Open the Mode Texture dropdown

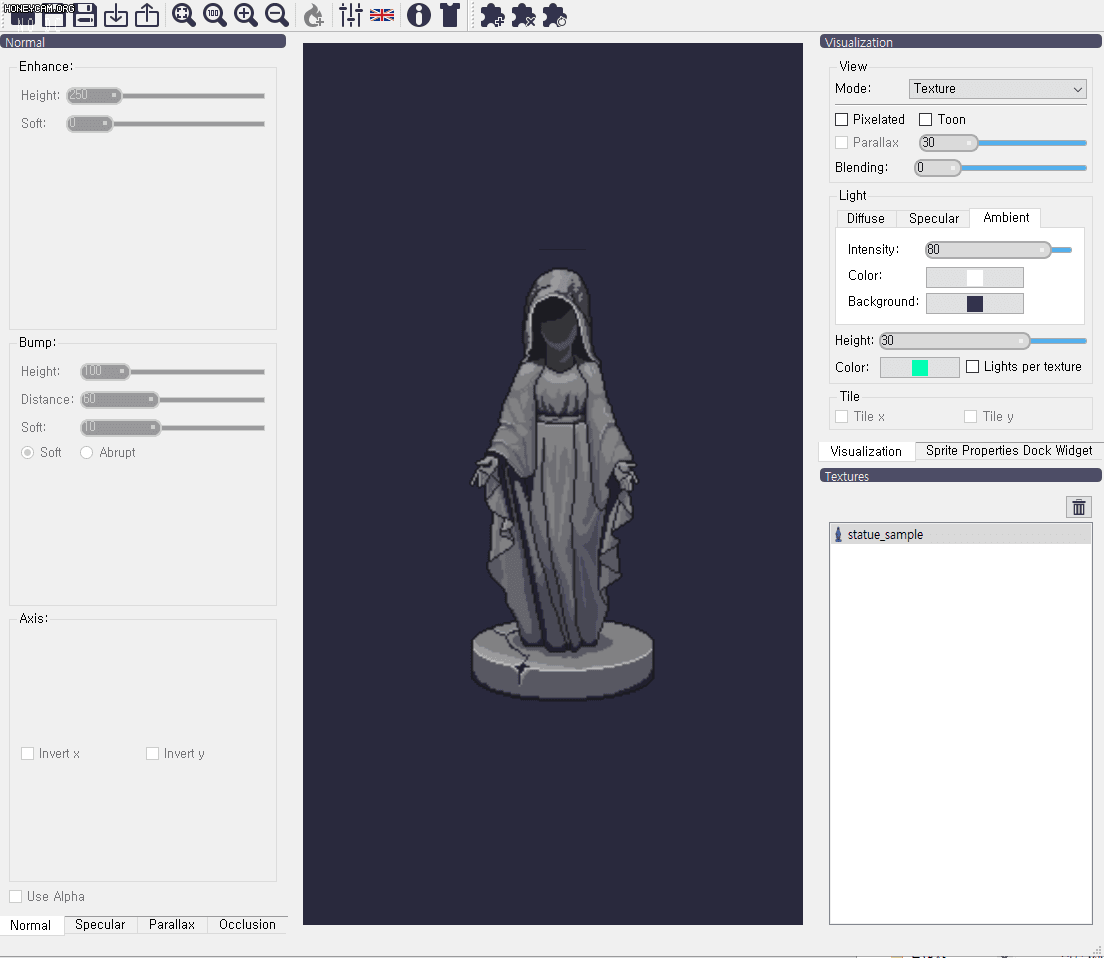pyautogui.click(x=998, y=89)
